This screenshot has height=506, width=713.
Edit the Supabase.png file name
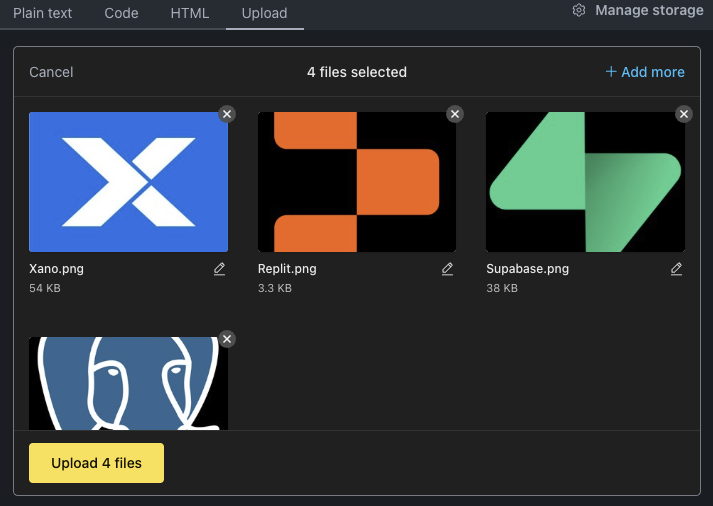point(676,269)
